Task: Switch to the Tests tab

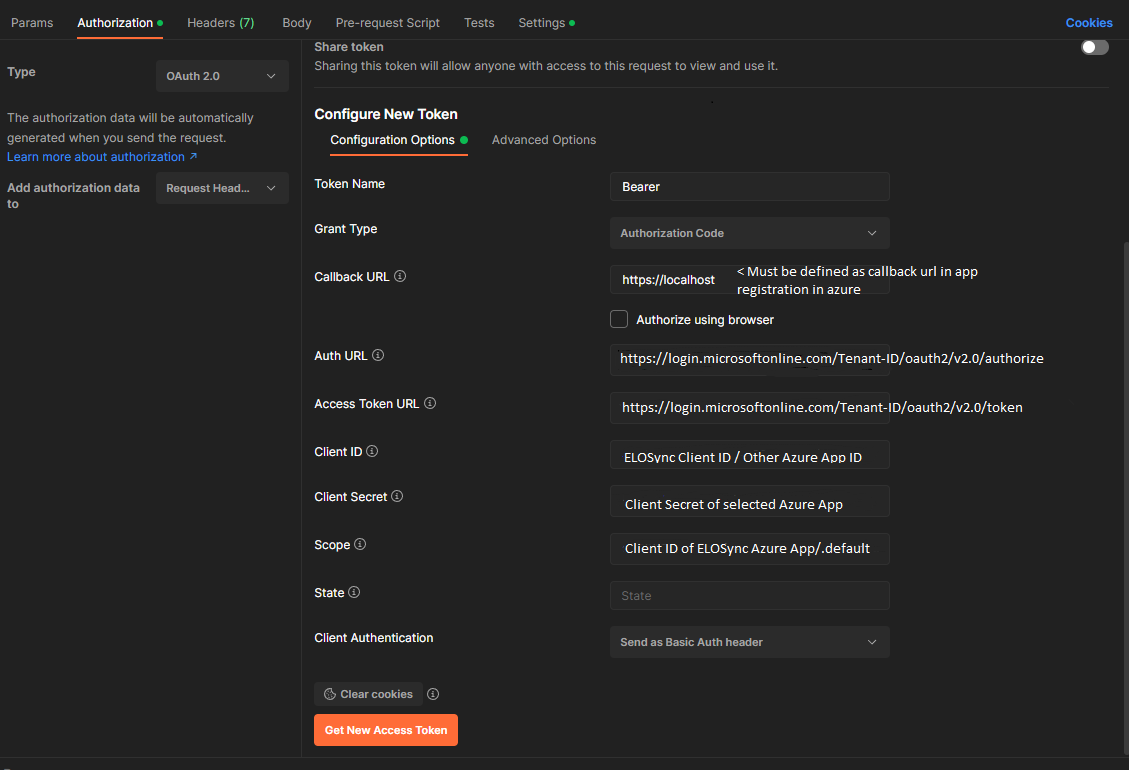Action: tap(479, 22)
